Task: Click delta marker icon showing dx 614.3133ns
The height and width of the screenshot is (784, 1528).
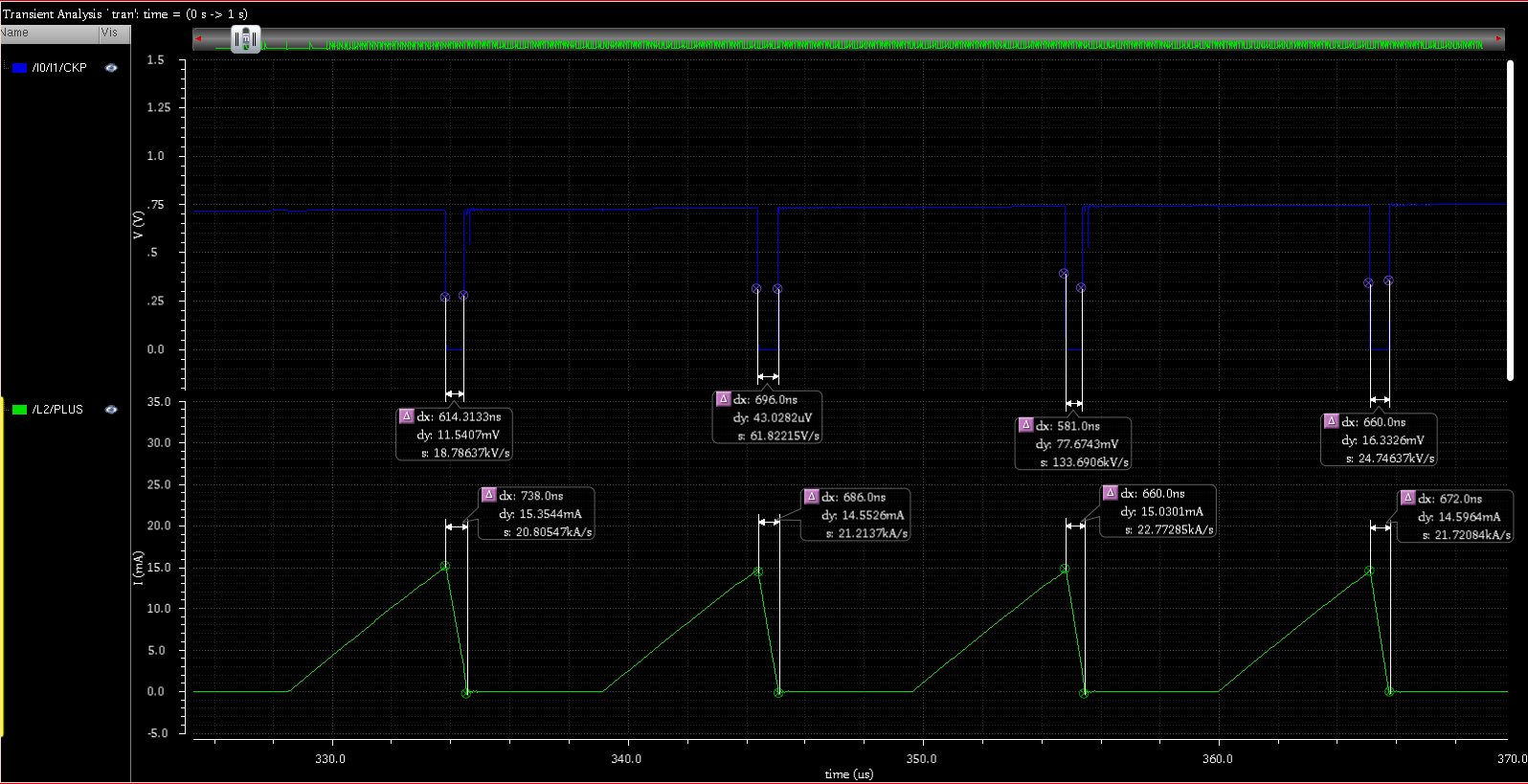Action: point(406,416)
